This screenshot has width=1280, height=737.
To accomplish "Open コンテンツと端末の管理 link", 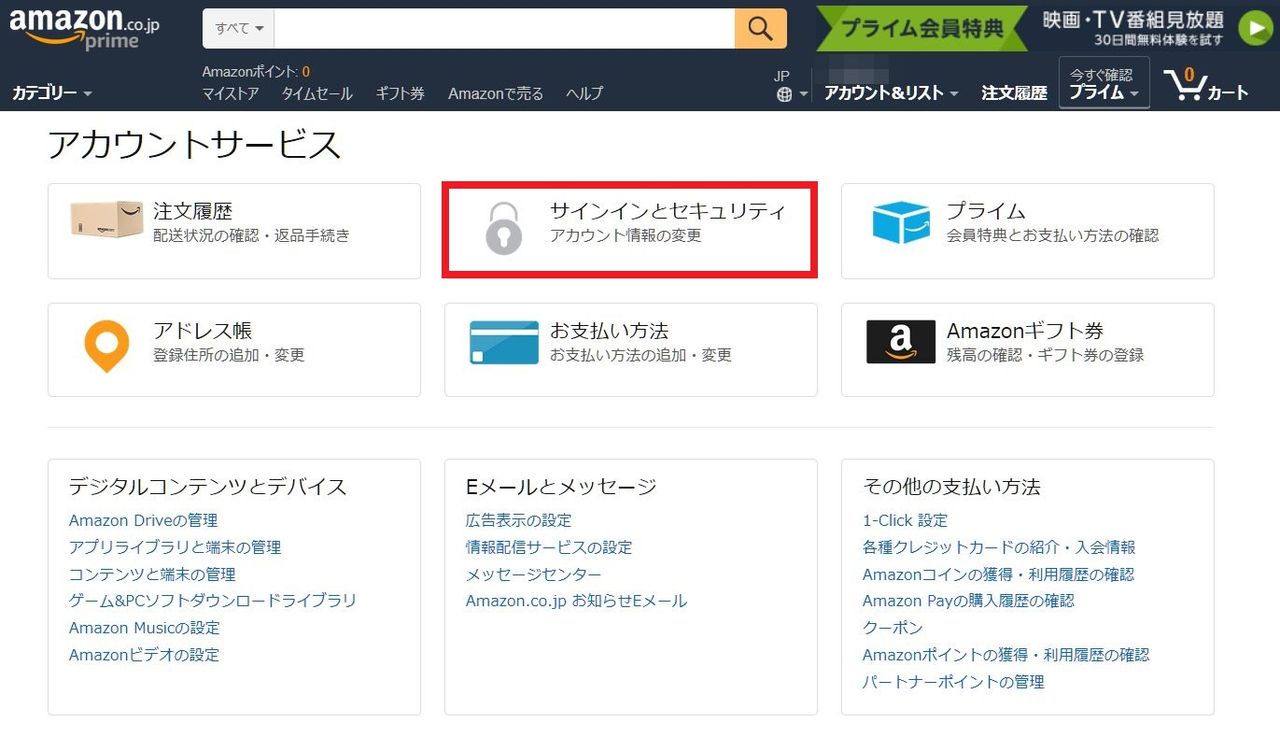I will pos(152,574).
